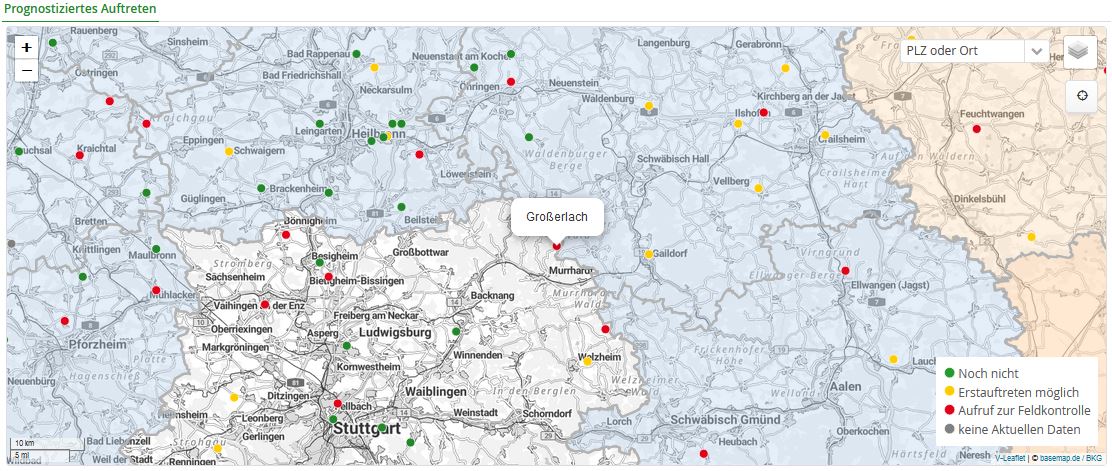Click the red marker above Ellwangen (Jagst)
Viewport: 1112px width, 471px height.
pyautogui.click(x=845, y=271)
